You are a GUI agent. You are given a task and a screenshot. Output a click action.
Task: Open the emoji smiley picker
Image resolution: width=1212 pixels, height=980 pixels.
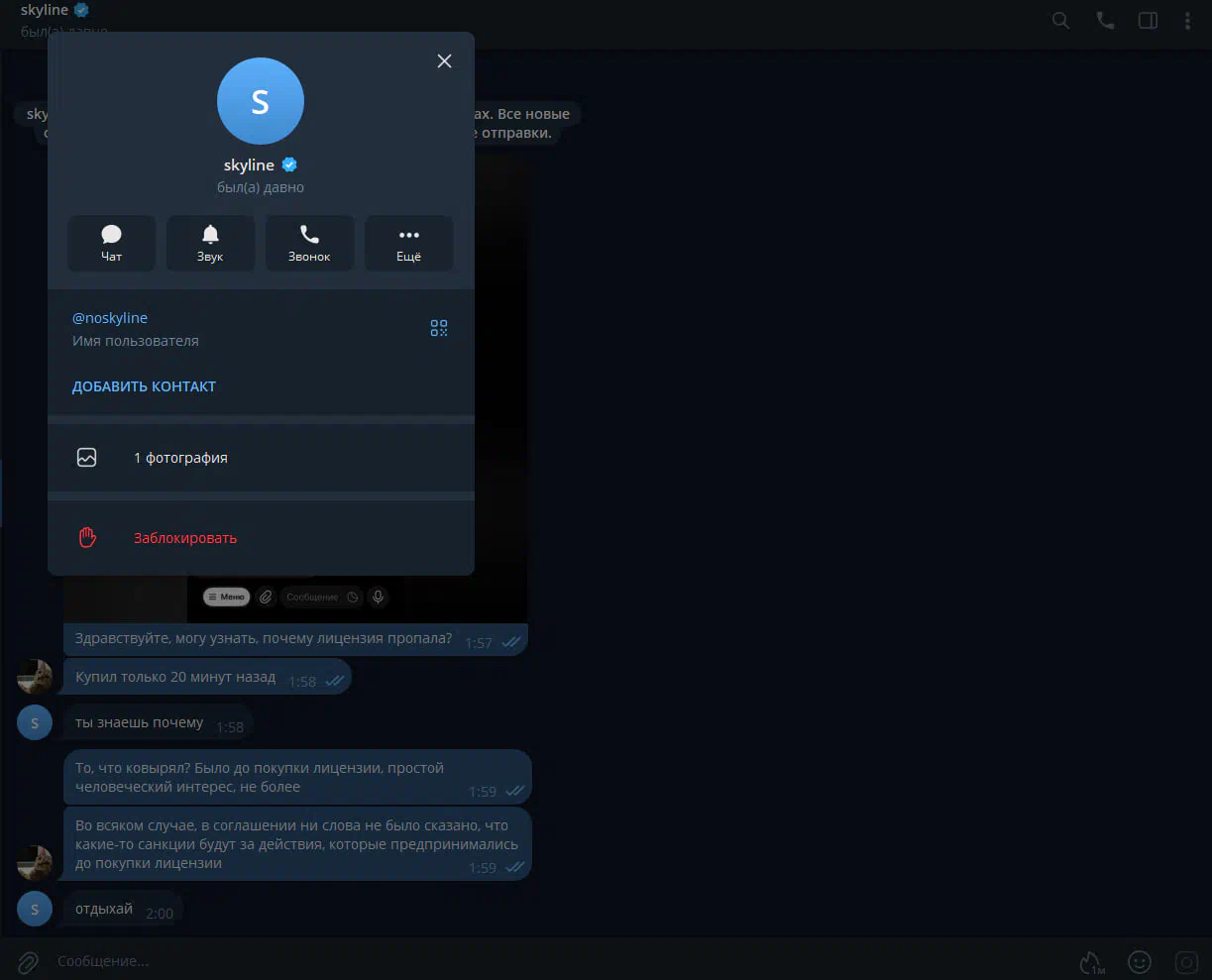[1140, 961]
